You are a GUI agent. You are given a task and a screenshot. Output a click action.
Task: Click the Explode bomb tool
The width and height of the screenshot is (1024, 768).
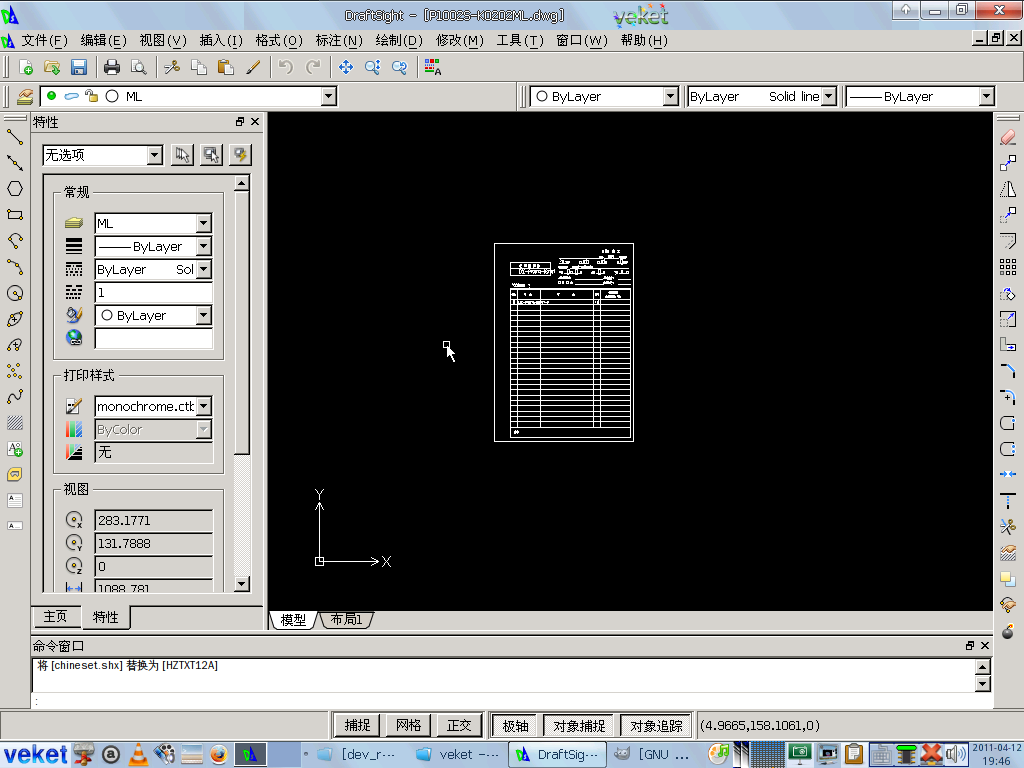pos(1008,632)
